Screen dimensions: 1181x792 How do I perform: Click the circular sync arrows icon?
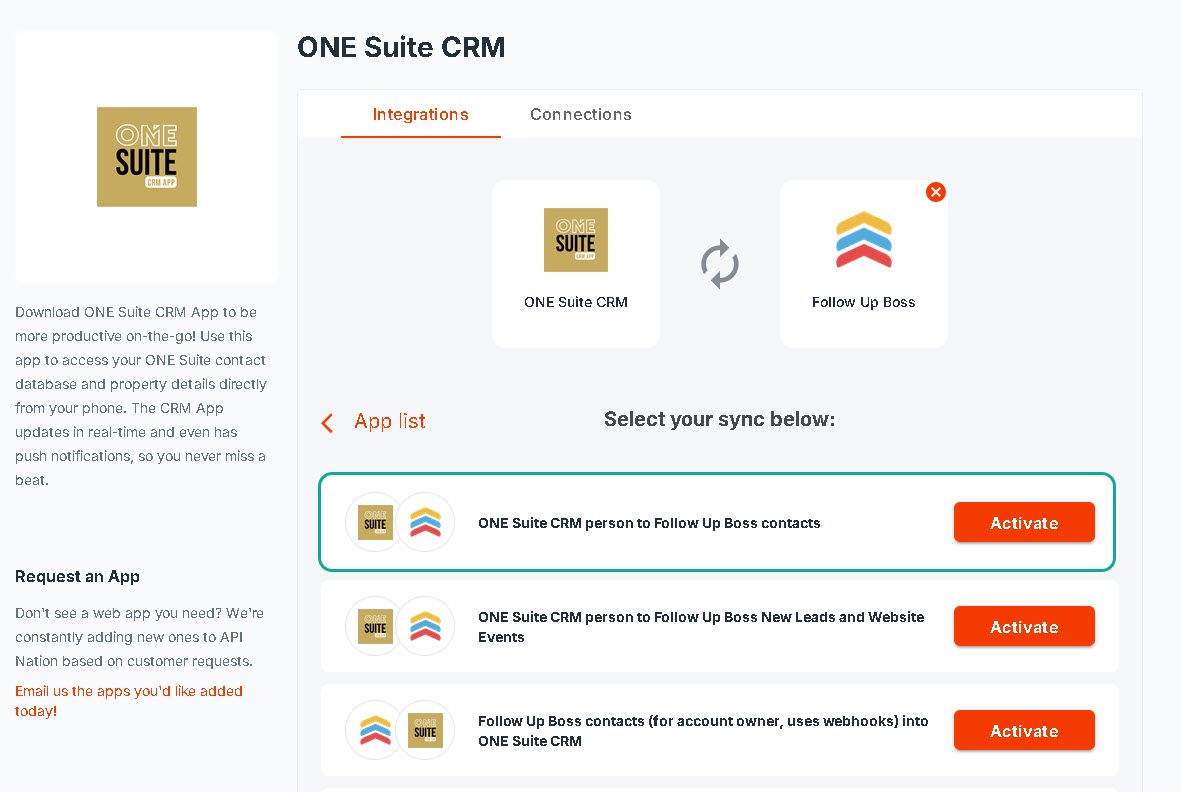click(720, 263)
